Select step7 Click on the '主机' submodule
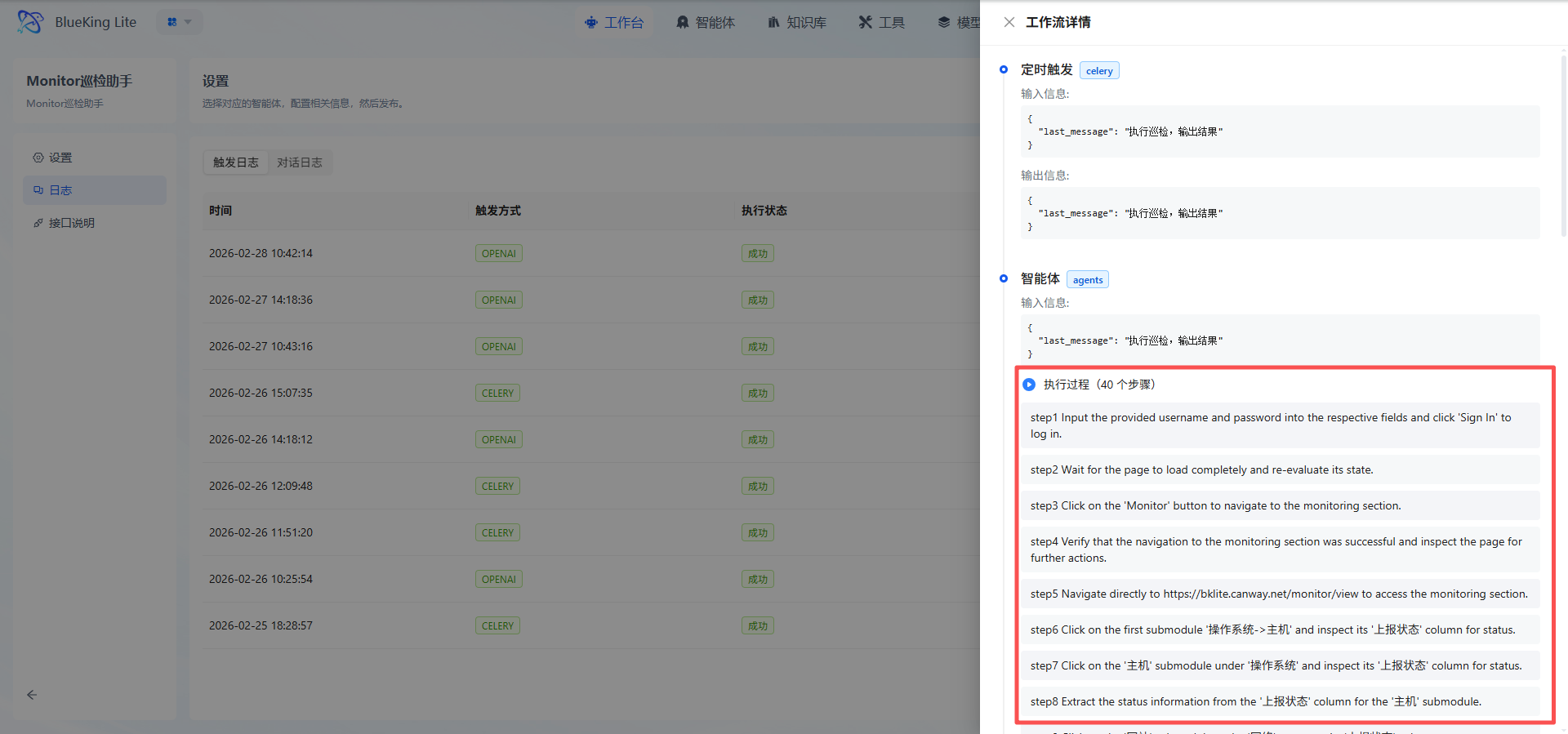This screenshot has width=1568, height=734. tap(1281, 665)
